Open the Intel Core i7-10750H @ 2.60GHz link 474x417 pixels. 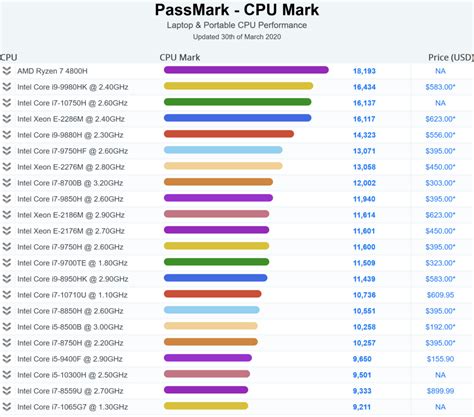click(72, 103)
